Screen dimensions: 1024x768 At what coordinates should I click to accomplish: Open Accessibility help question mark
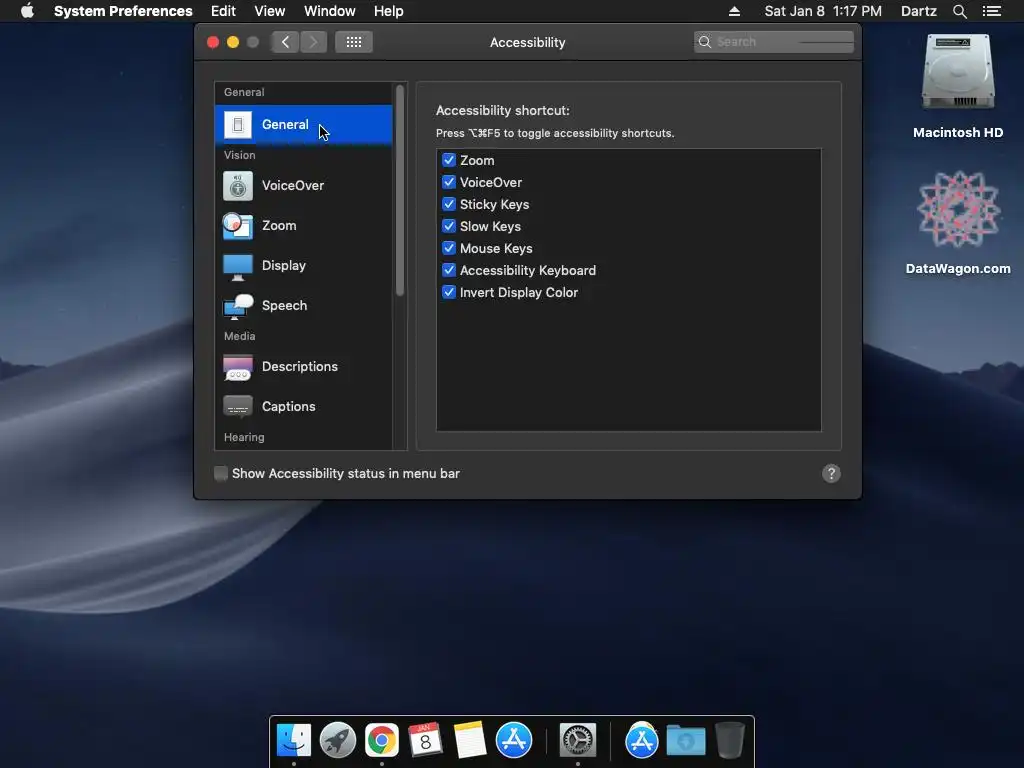coord(831,473)
